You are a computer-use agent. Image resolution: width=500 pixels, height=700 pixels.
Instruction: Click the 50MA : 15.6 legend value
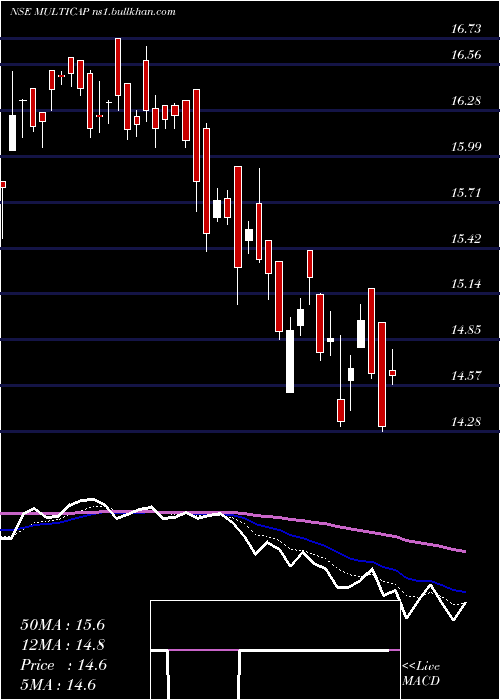tap(62, 625)
